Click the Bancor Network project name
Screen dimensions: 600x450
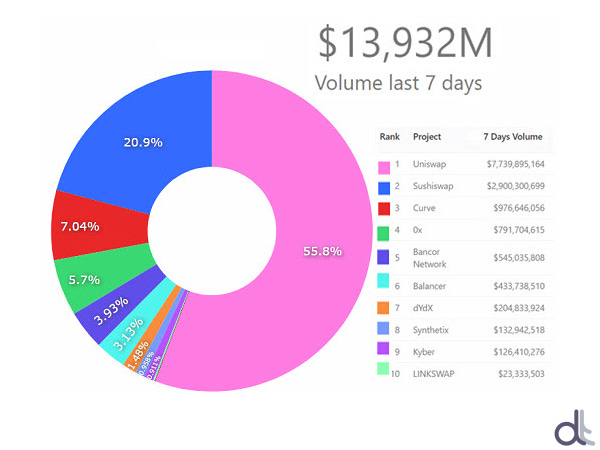point(429,258)
